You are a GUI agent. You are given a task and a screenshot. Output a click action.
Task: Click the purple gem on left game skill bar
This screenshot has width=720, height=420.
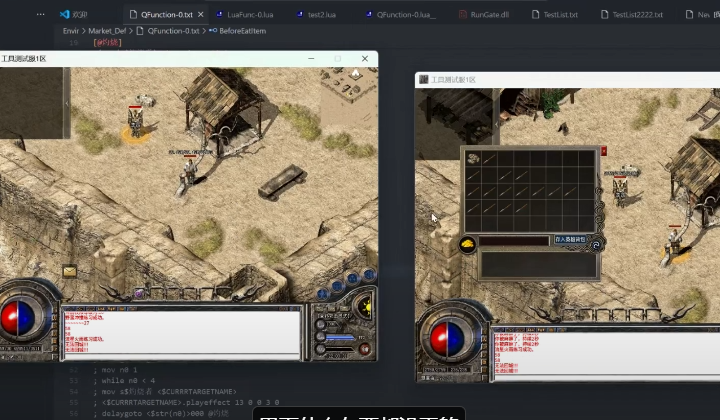(139, 293)
